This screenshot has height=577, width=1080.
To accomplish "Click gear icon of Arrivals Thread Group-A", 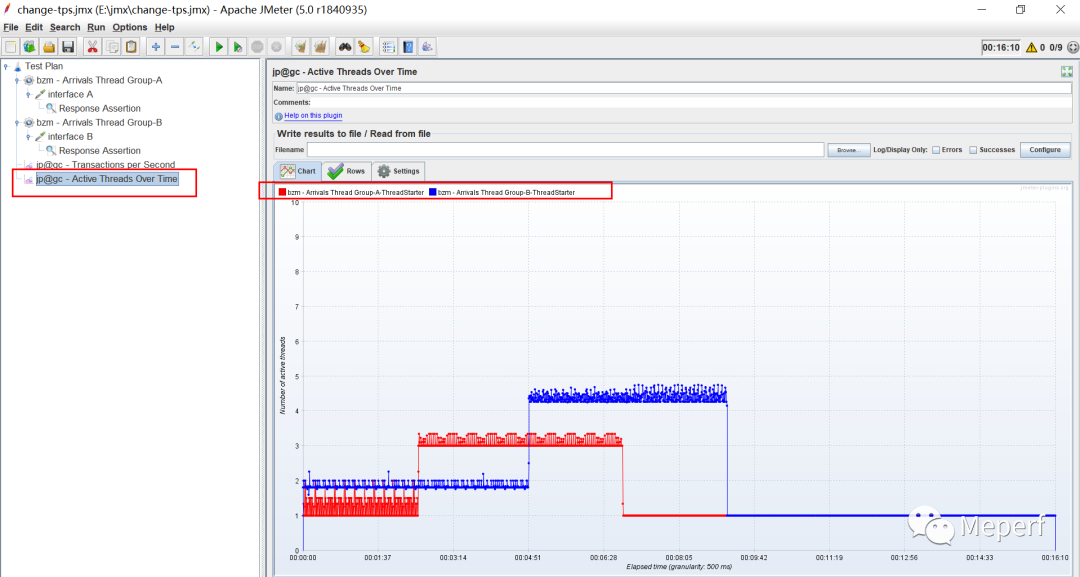I will [29, 81].
